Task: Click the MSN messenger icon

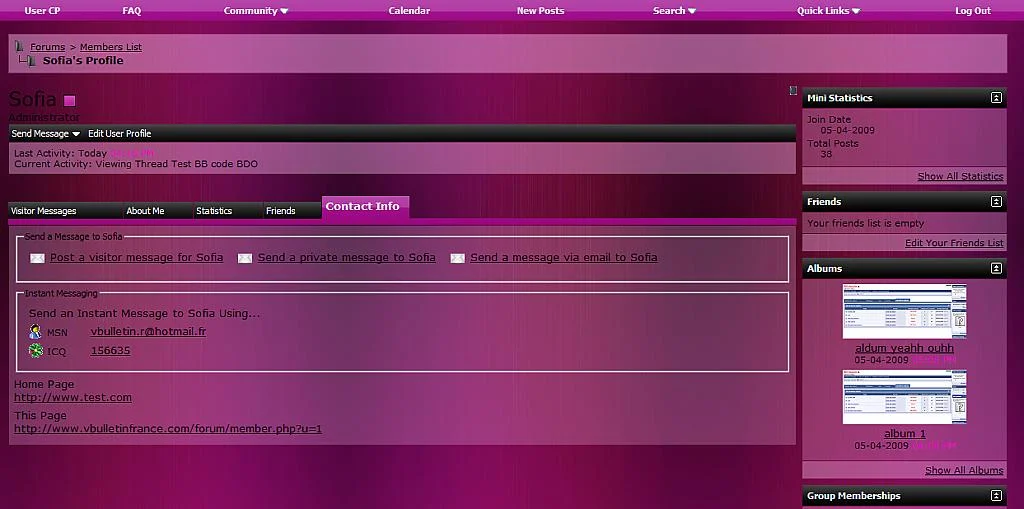Action: pos(36,332)
